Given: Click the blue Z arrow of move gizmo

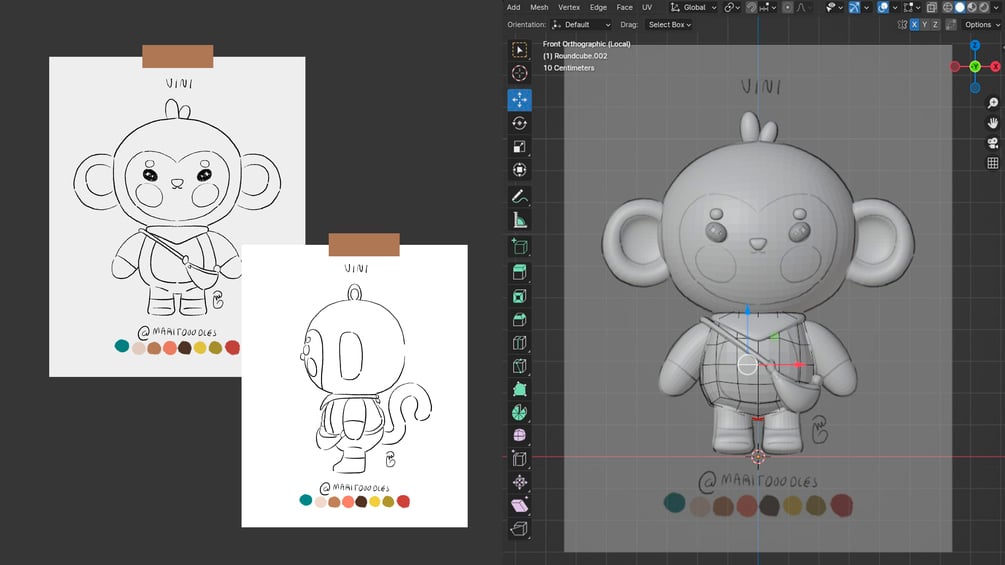Looking at the screenshot, I should click(747, 310).
